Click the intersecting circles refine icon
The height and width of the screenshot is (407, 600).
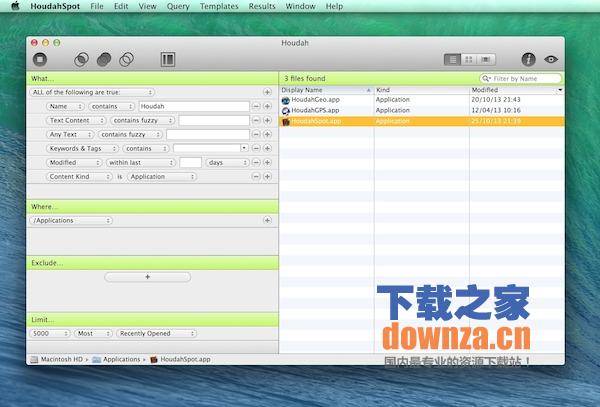pos(82,59)
